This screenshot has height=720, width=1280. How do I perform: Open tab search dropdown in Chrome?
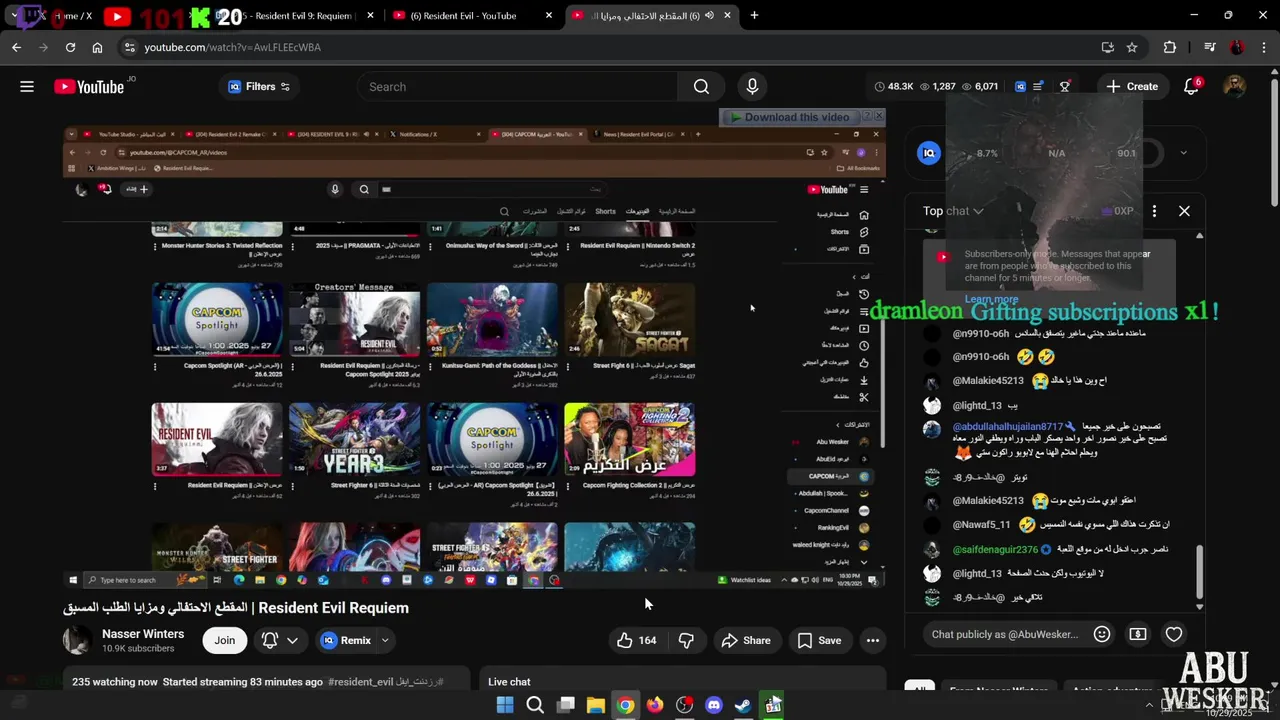[15, 15]
